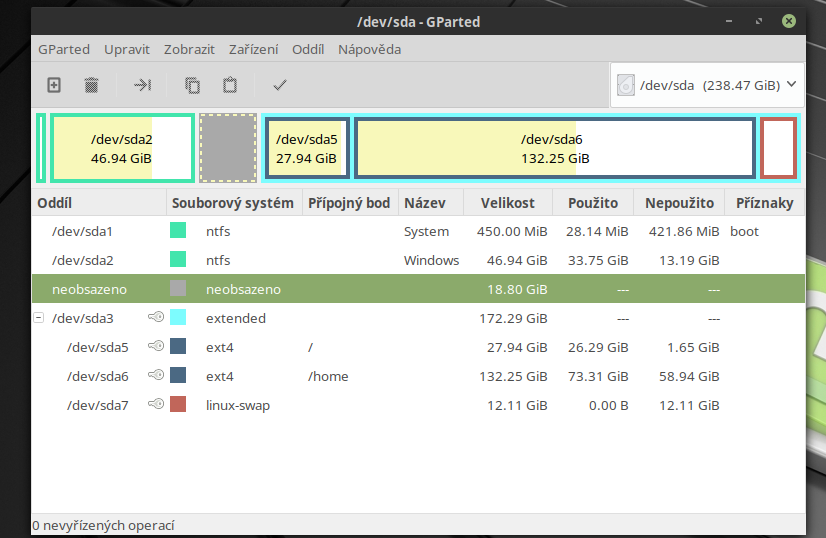Click the resize/move partition toolbar icon
This screenshot has height=538, width=826.
point(142,86)
